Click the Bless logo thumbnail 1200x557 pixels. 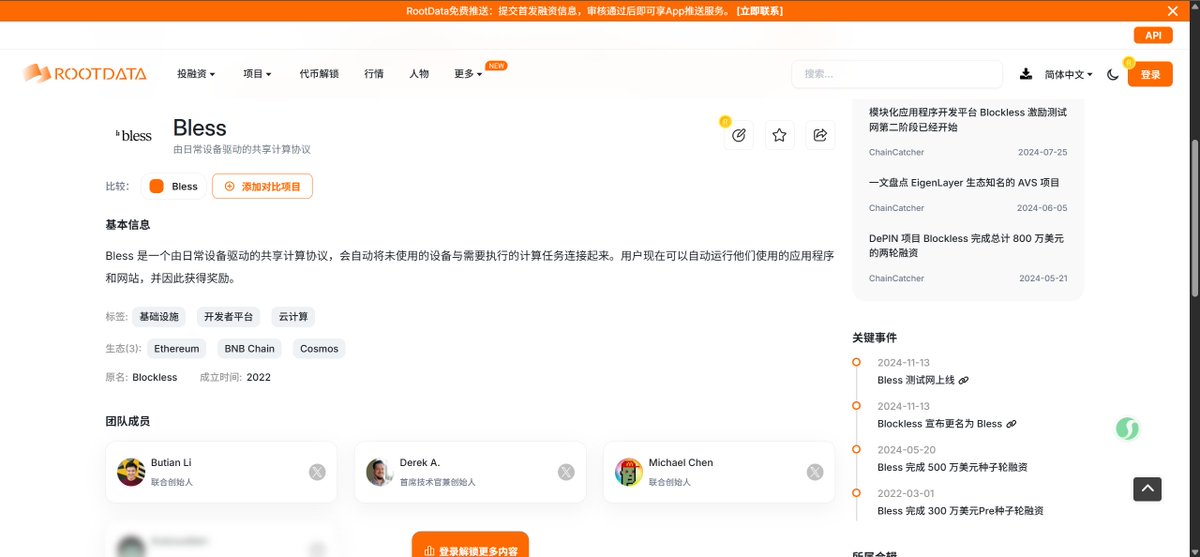[134, 134]
